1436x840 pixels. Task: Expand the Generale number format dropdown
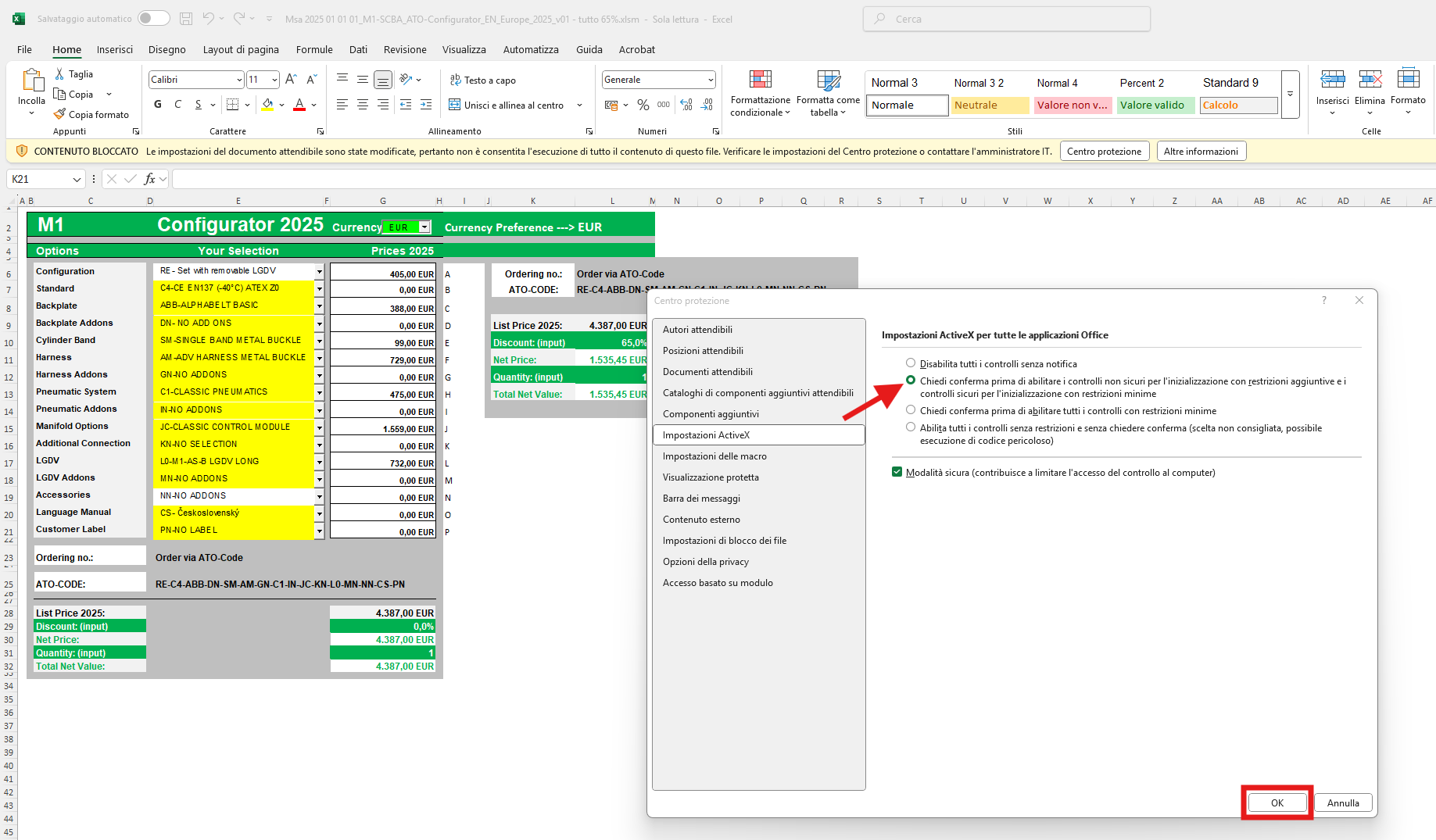(x=710, y=80)
